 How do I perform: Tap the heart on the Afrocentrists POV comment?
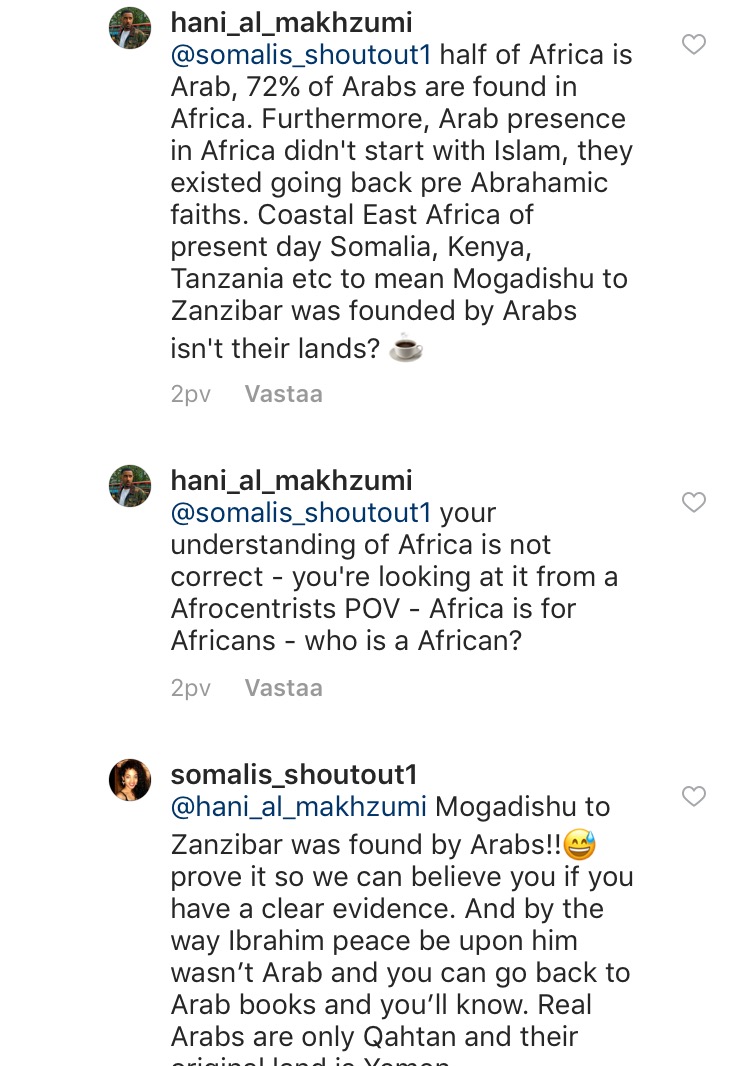tap(694, 502)
